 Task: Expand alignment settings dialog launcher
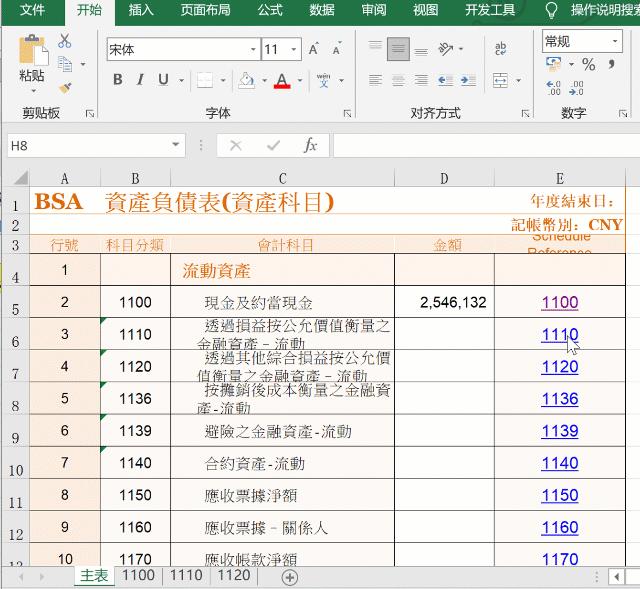point(525,114)
